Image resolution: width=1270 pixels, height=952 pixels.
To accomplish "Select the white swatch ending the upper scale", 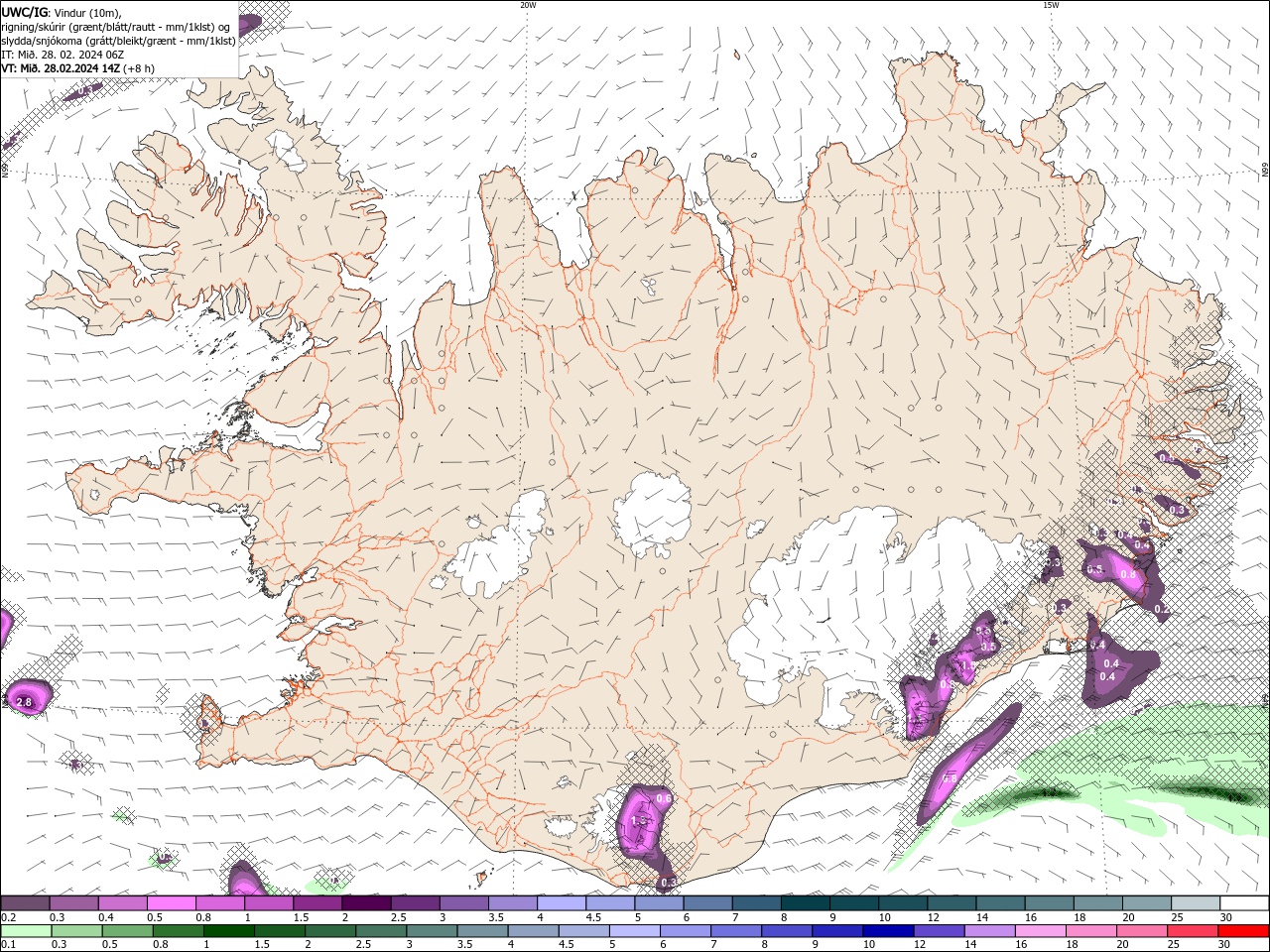I will [1244, 903].
